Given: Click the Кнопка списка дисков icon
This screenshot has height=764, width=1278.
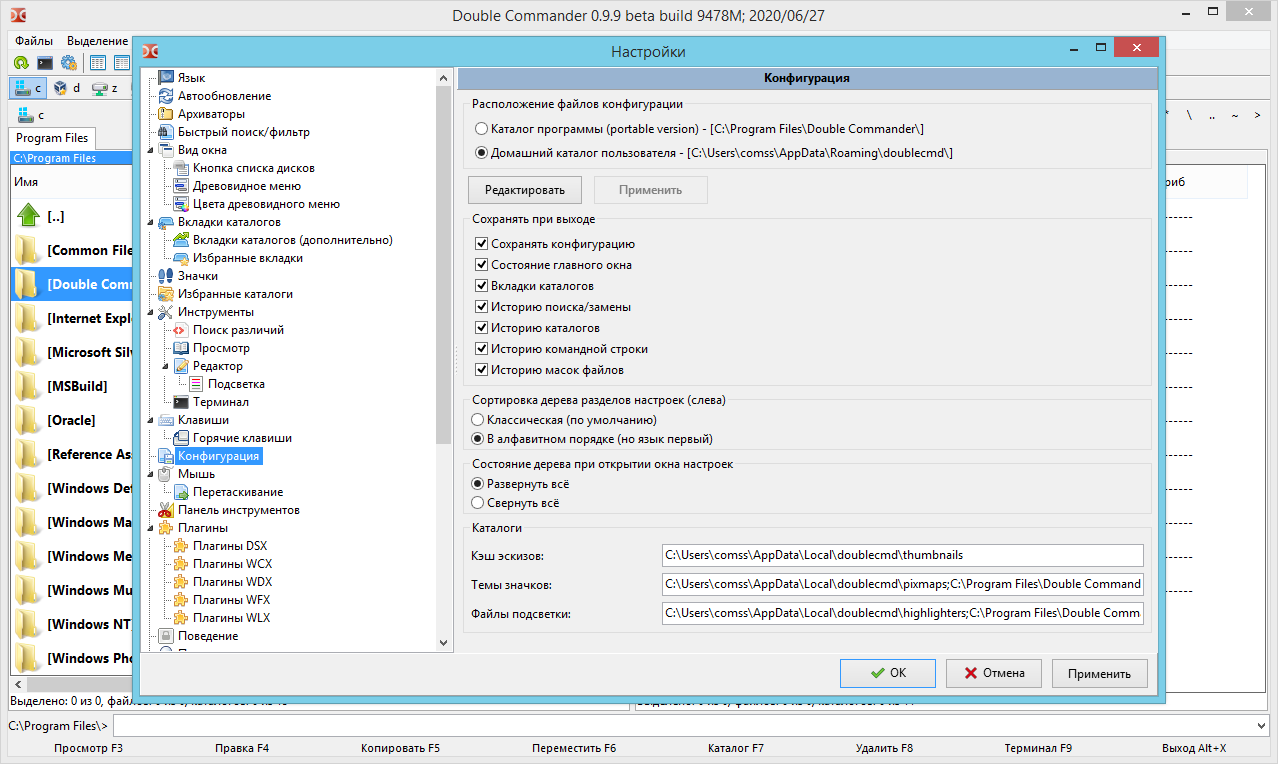Looking at the screenshot, I should [181, 168].
